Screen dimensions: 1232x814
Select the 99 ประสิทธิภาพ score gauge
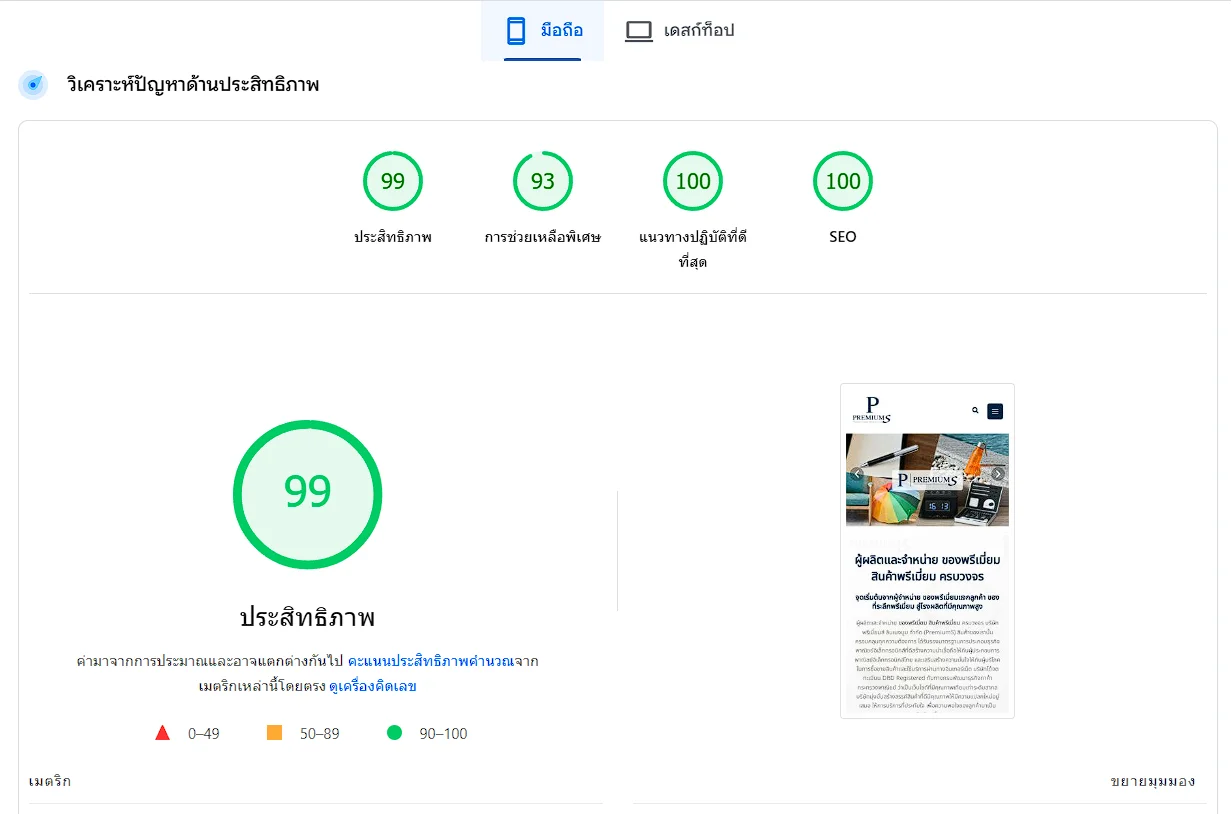click(x=393, y=181)
